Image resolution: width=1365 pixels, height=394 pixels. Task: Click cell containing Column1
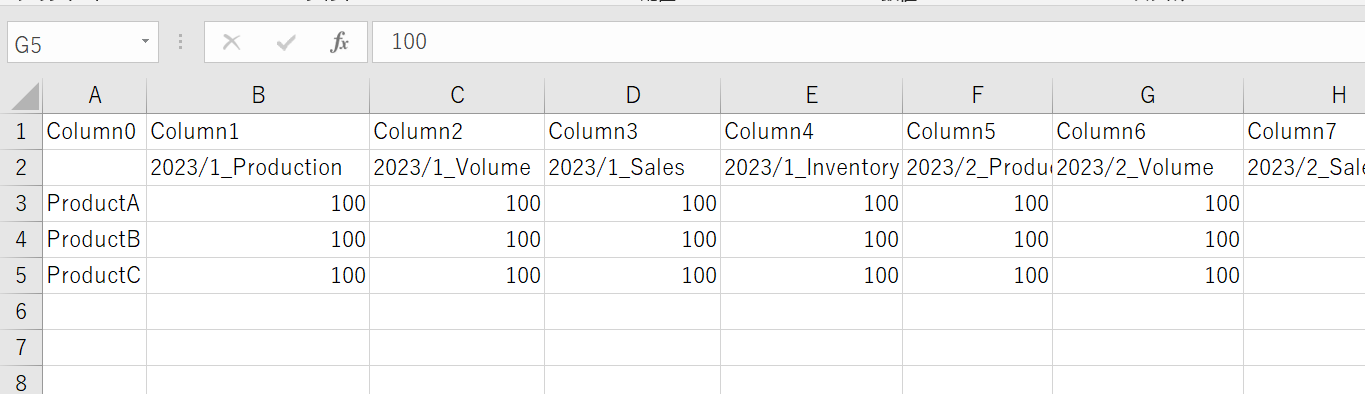(x=258, y=131)
